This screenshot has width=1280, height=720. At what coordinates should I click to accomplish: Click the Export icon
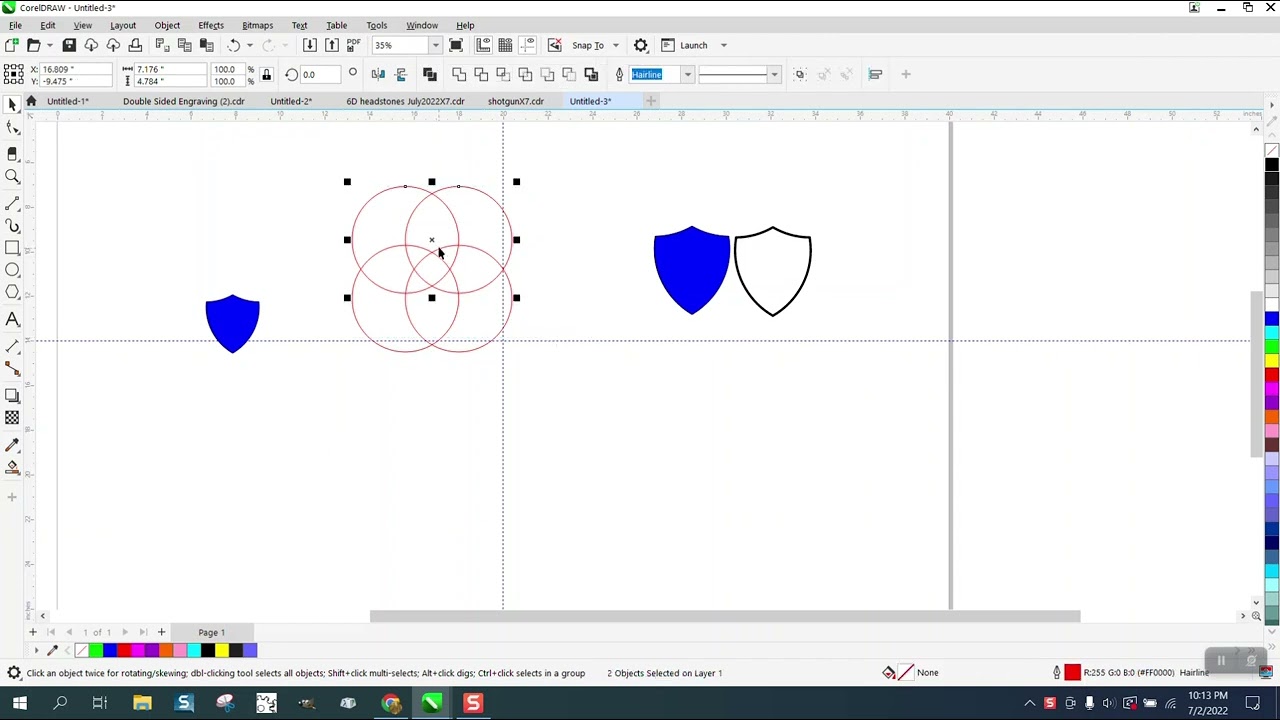pyautogui.click(x=332, y=45)
